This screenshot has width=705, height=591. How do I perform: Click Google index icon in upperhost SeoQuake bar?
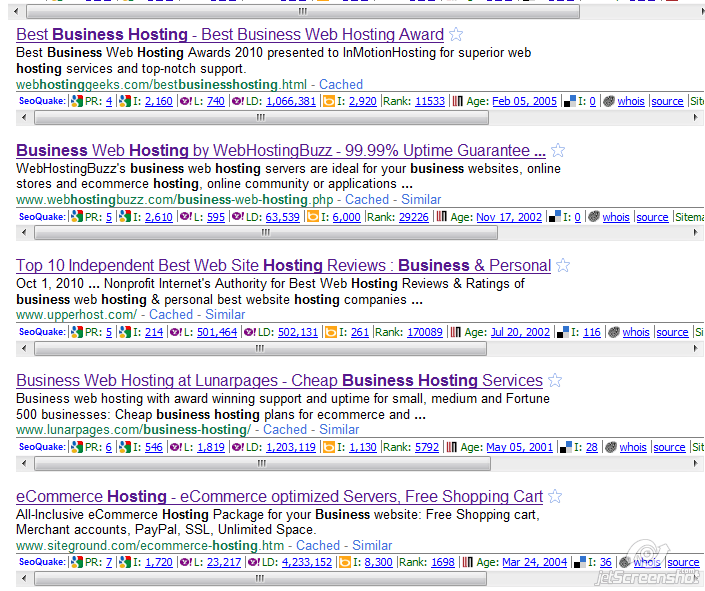tap(125, 332)
